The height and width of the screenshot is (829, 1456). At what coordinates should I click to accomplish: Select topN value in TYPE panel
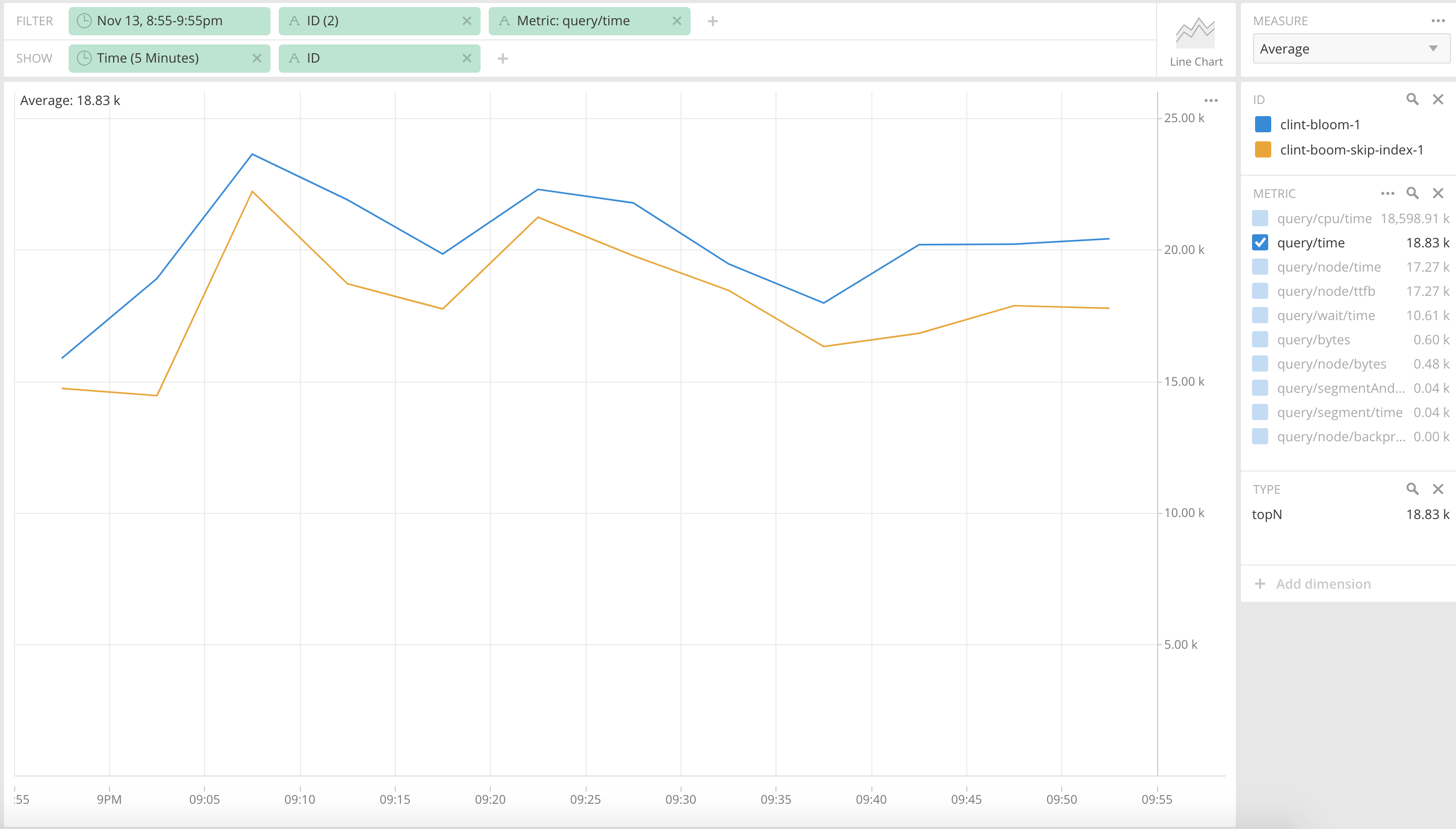(x=1267, y=514)
